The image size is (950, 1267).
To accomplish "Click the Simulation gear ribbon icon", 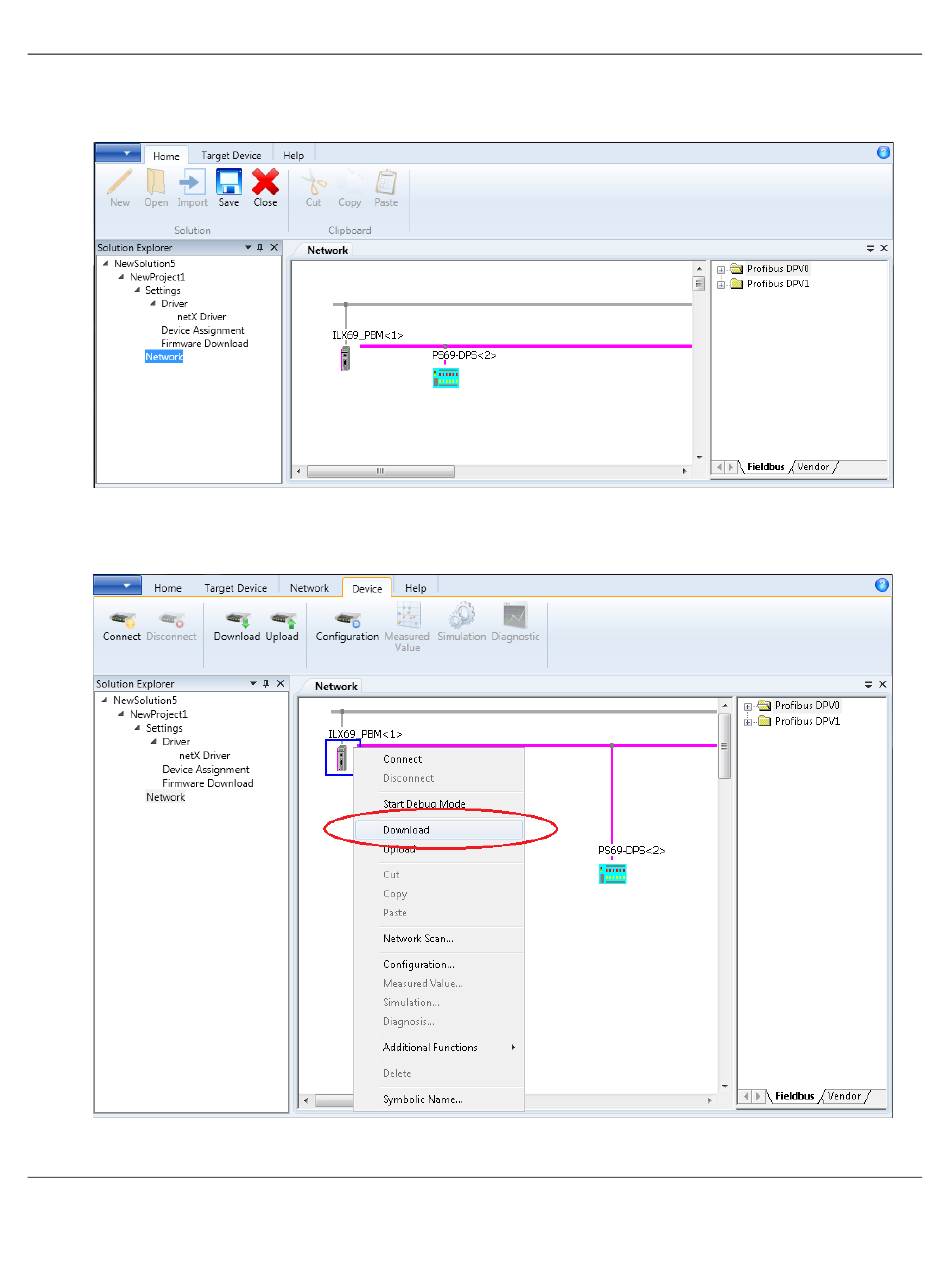I will pos(461,616).
